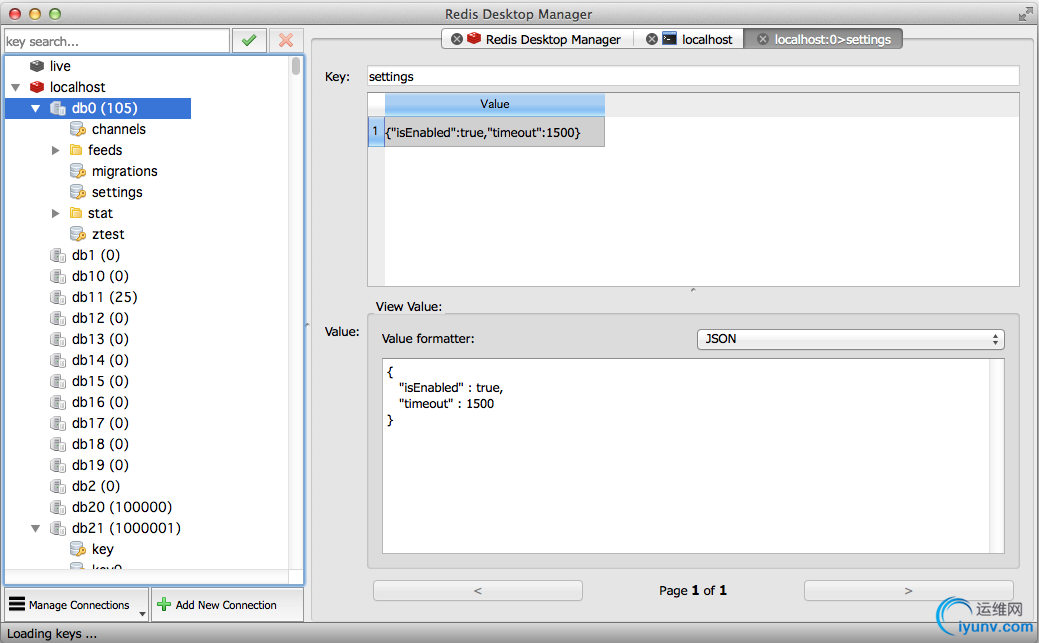Click the Manage Connections button
The height and width of the screenshot is (643, 1039).
(76, 605)
